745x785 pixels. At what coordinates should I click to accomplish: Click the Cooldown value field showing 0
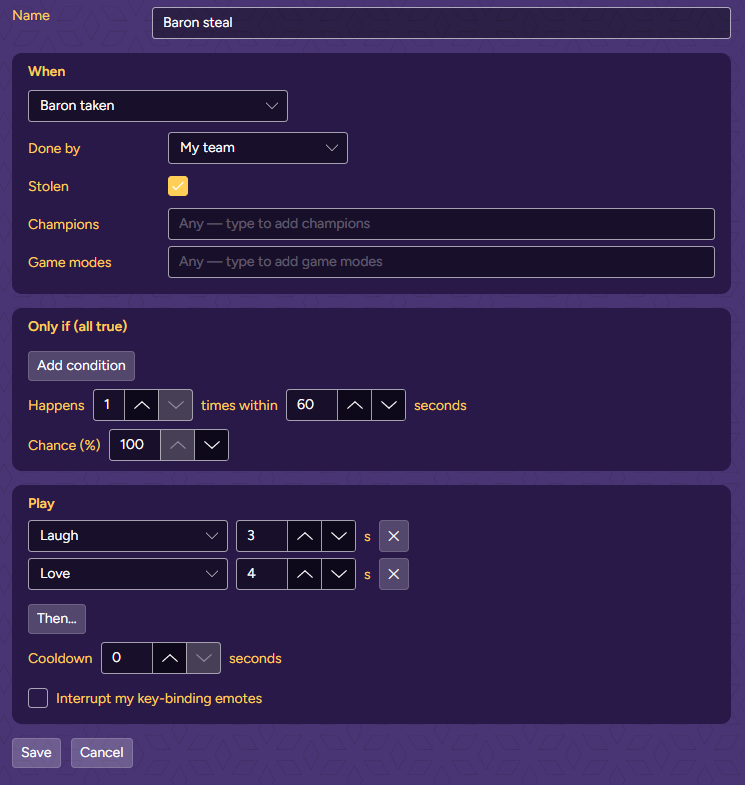127,658
